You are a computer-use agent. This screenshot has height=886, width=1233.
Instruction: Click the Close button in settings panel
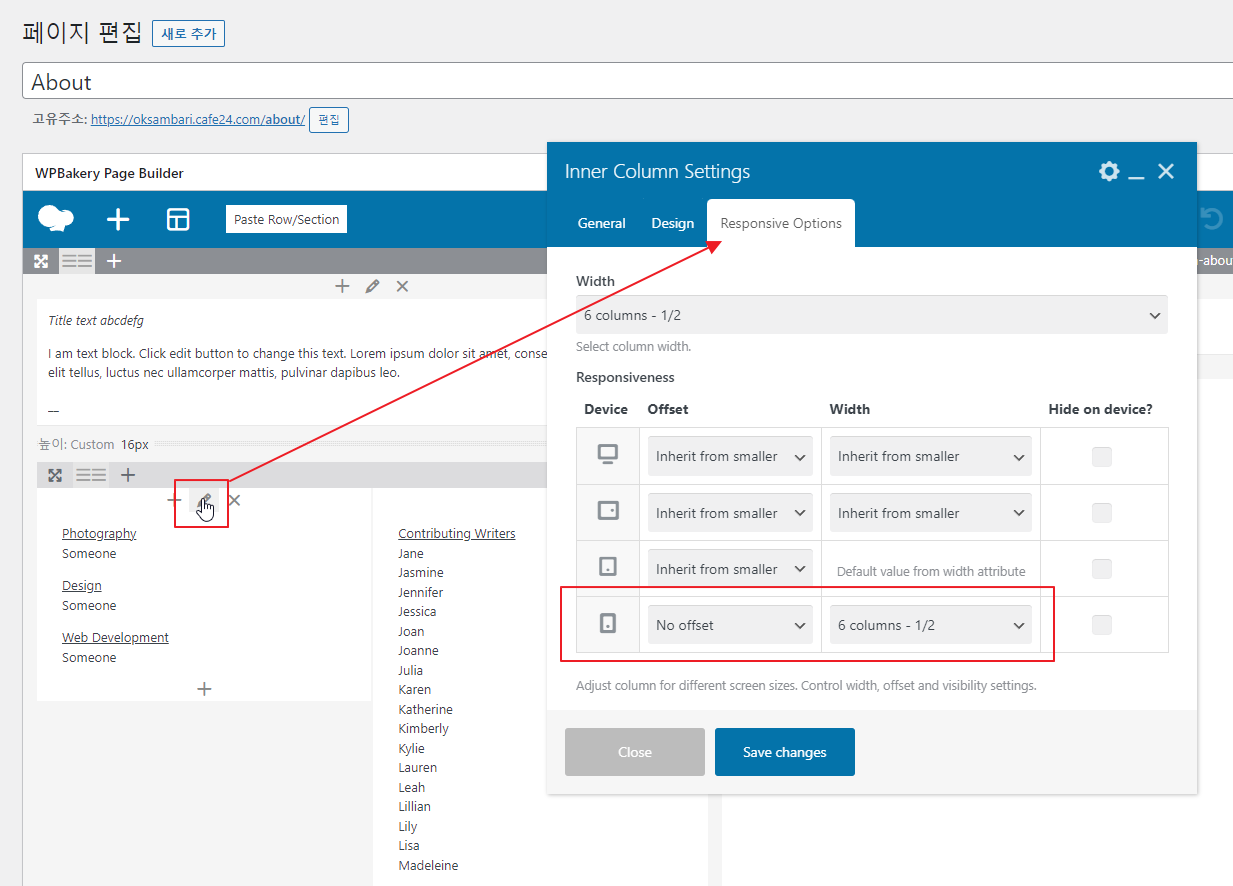[635, 752]
